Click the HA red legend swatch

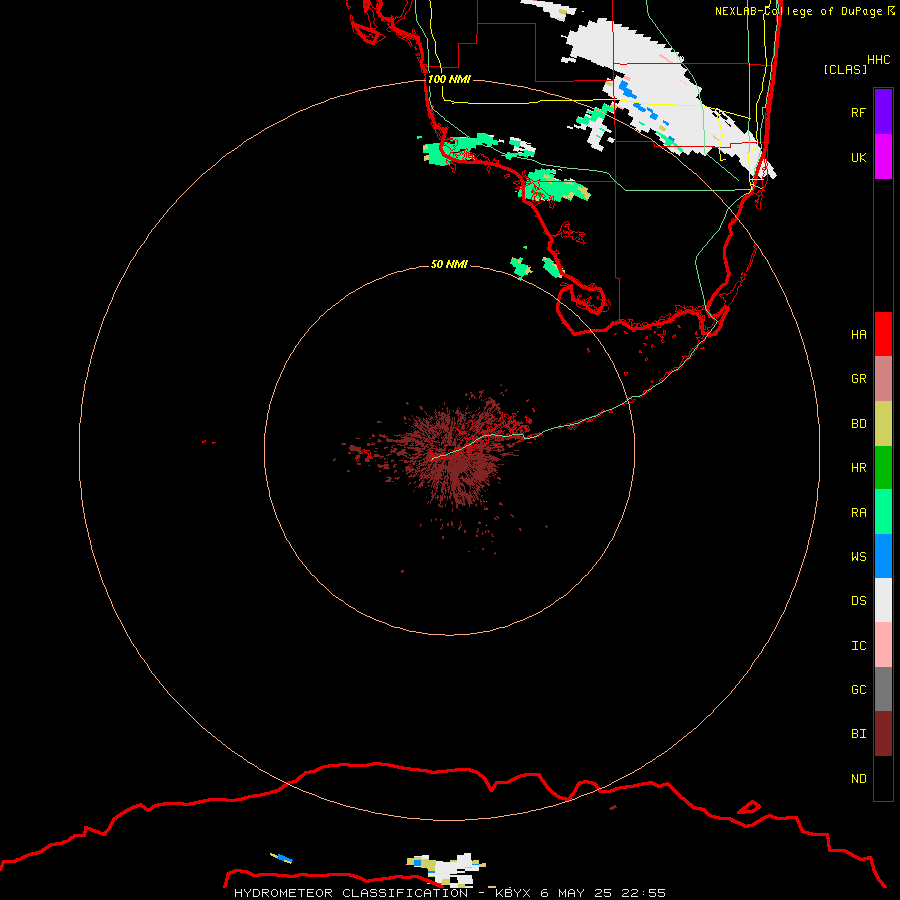tap(883, 334)
